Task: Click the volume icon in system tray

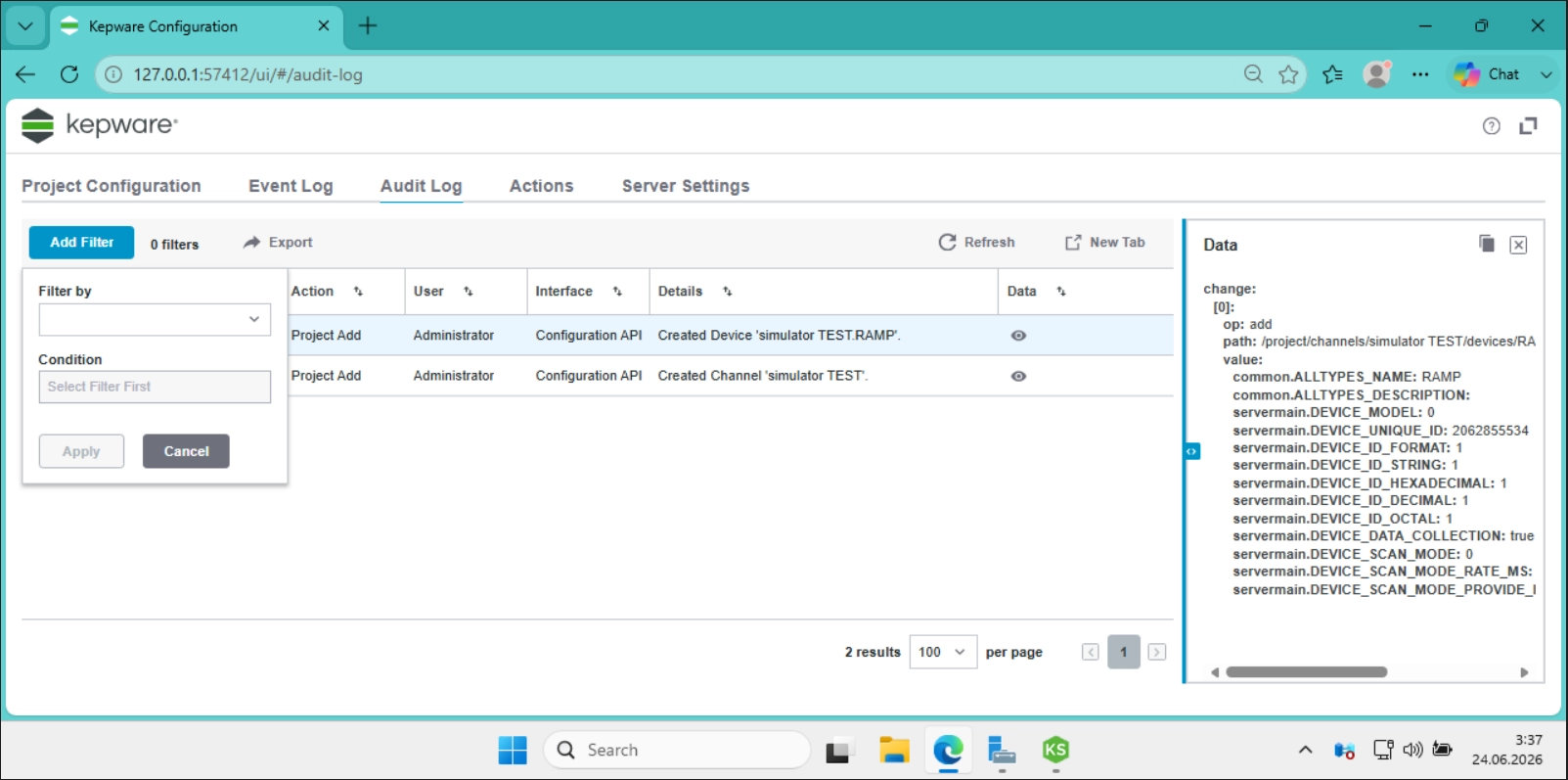Action: pyautogui.click(x=1412, y=751)
